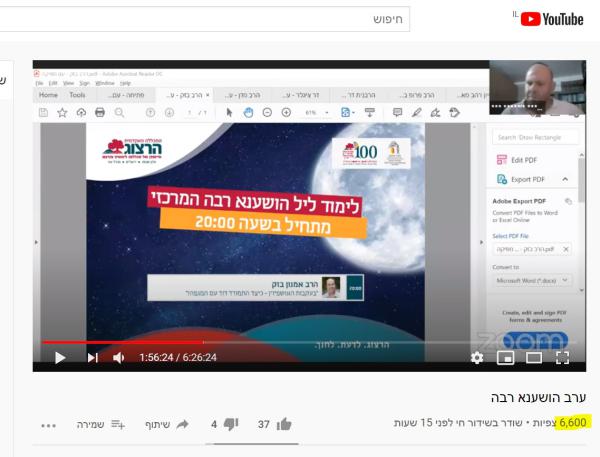Collapse the right tools pane arrow
The height and width of the screenshot is (457, 600).
click(481, 242)
